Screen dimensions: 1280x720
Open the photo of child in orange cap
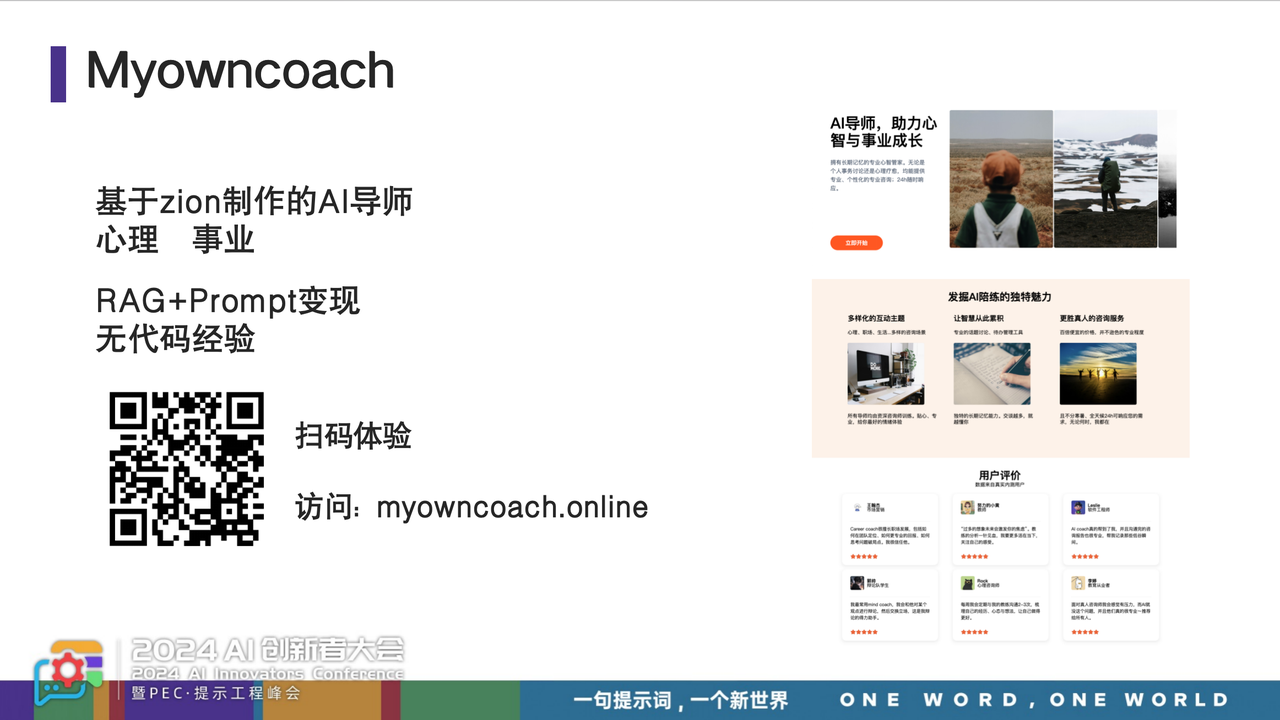(1001, 179)
